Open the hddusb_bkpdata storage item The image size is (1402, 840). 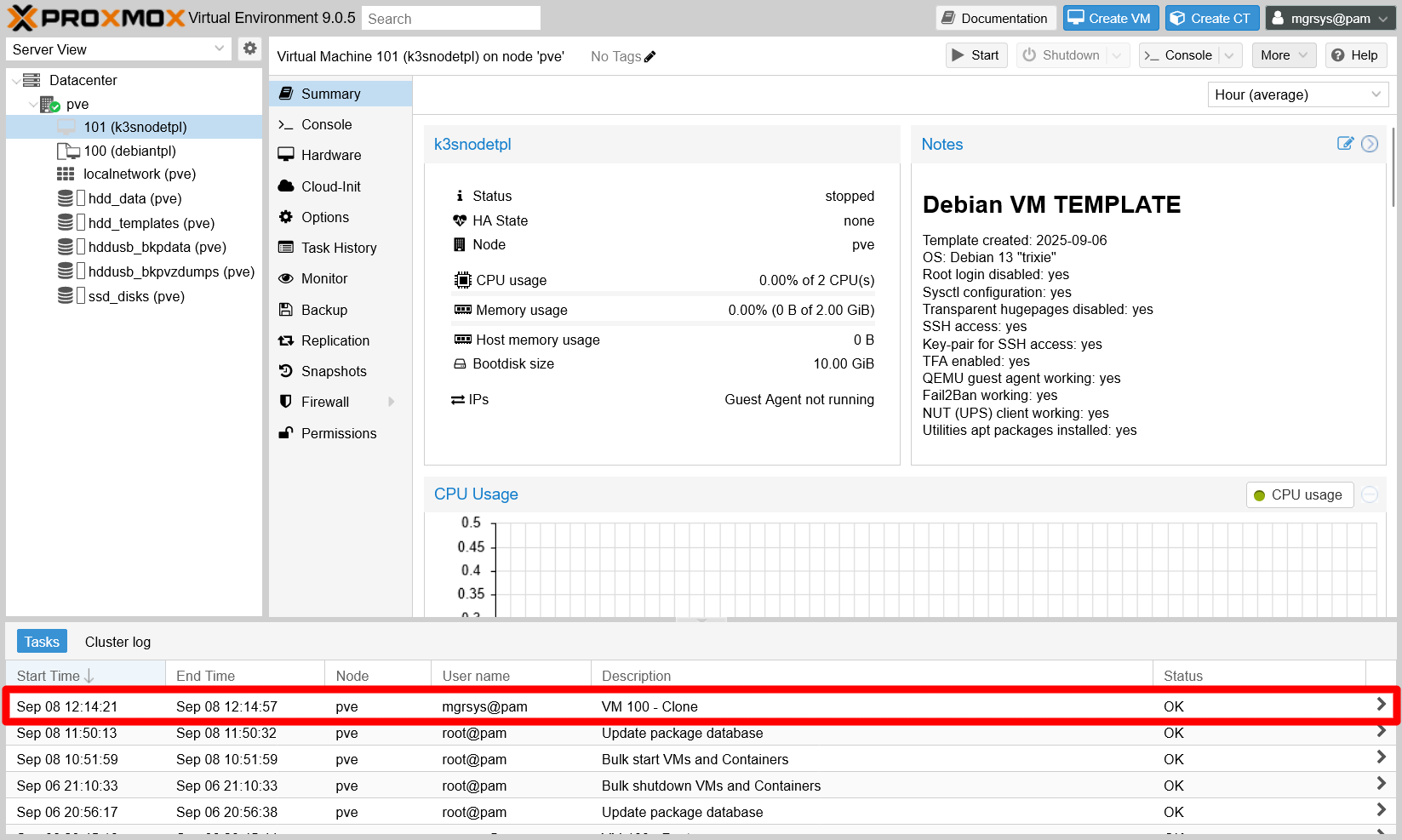click(157, 247)
